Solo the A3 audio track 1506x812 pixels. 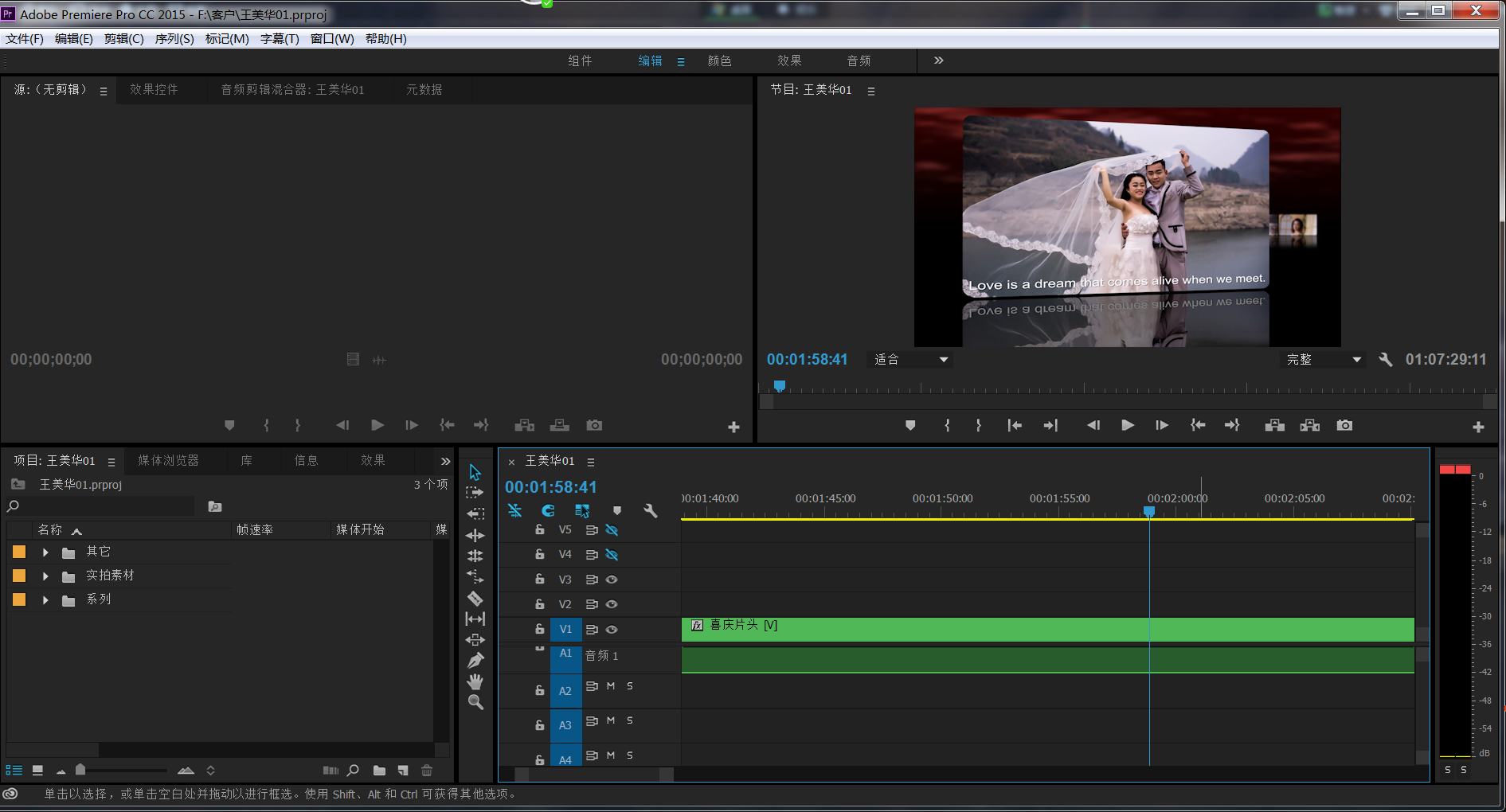tap(629, 720)
